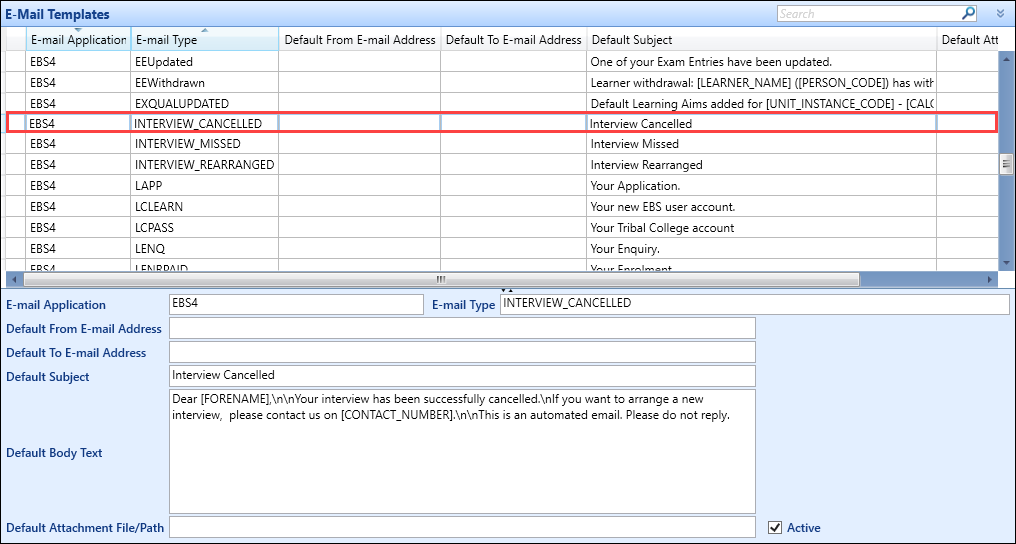
Task: Select the LCLEARN row
Action: [502, 207]
